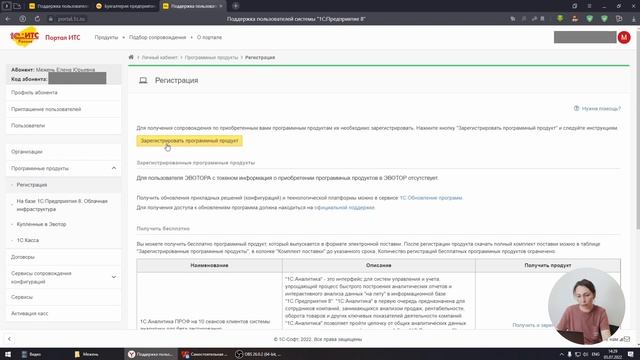Image resolution: width=640 pixels, height=360 pixels.
Task: Open the first green shield extension icon
Action: [x=589, y=19]
